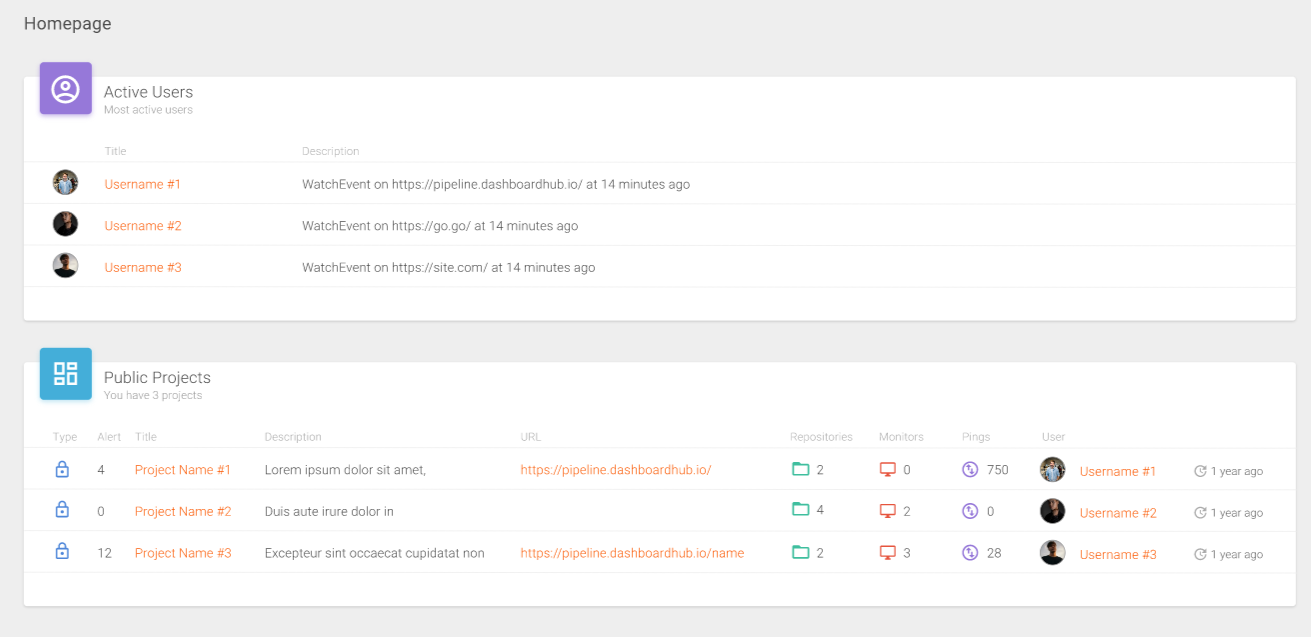Click Username #1's avatar in Active Users
The height and width of the screenshot is (637, 1311).
65,182
